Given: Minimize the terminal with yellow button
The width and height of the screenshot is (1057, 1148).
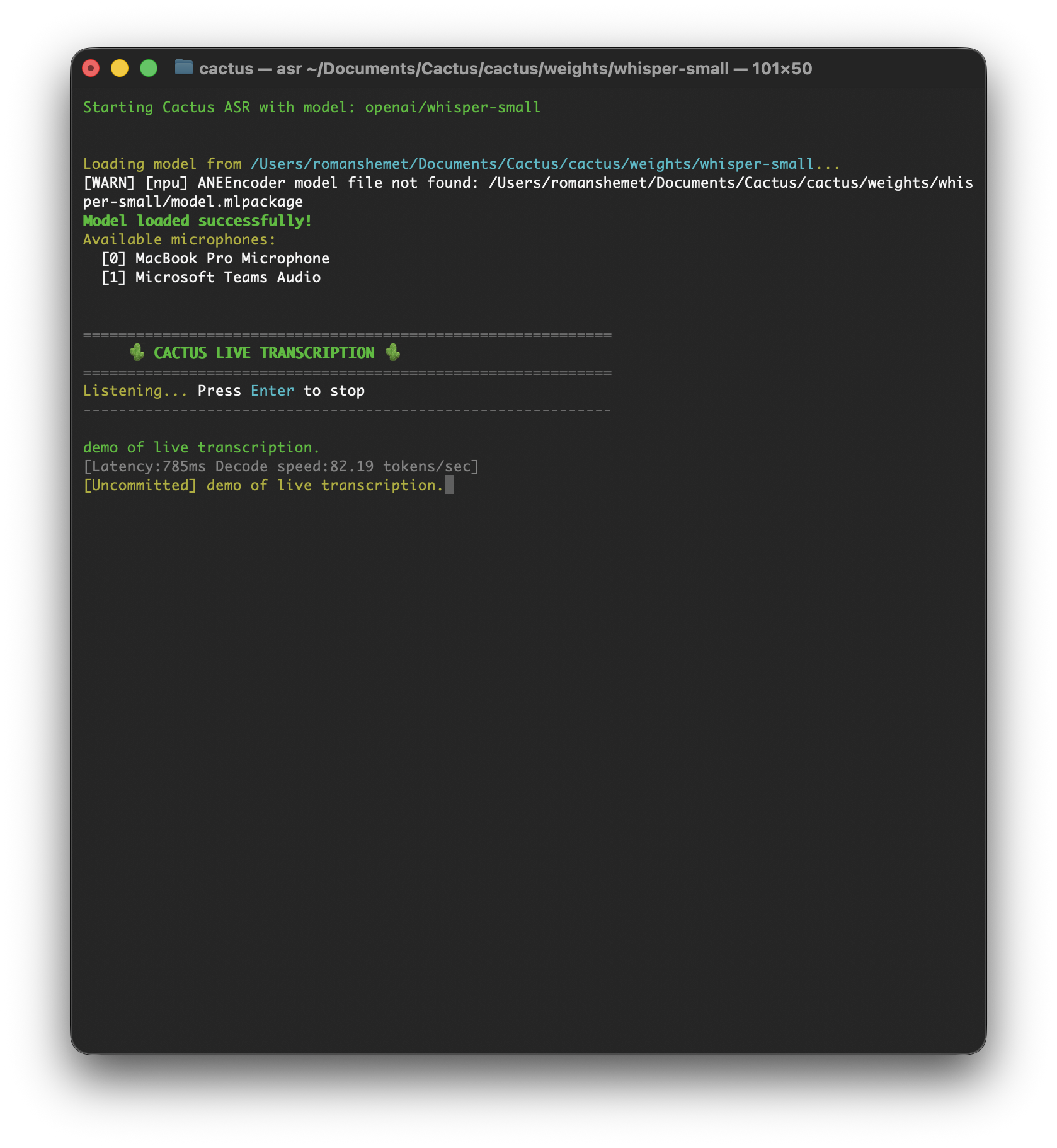Looking at the screenshot, I should point(120,68).
